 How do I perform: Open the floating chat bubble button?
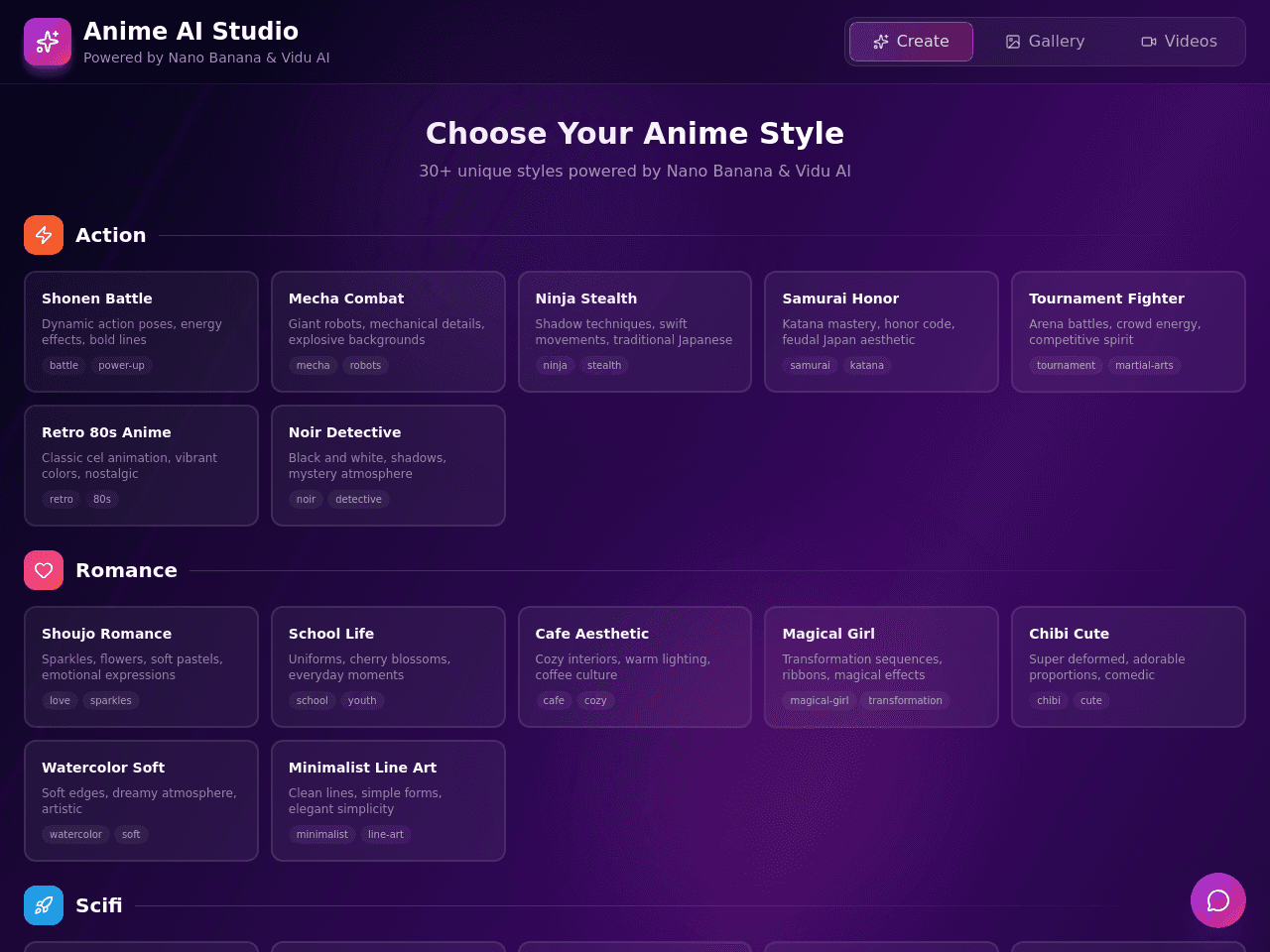tap(1218, 900)
